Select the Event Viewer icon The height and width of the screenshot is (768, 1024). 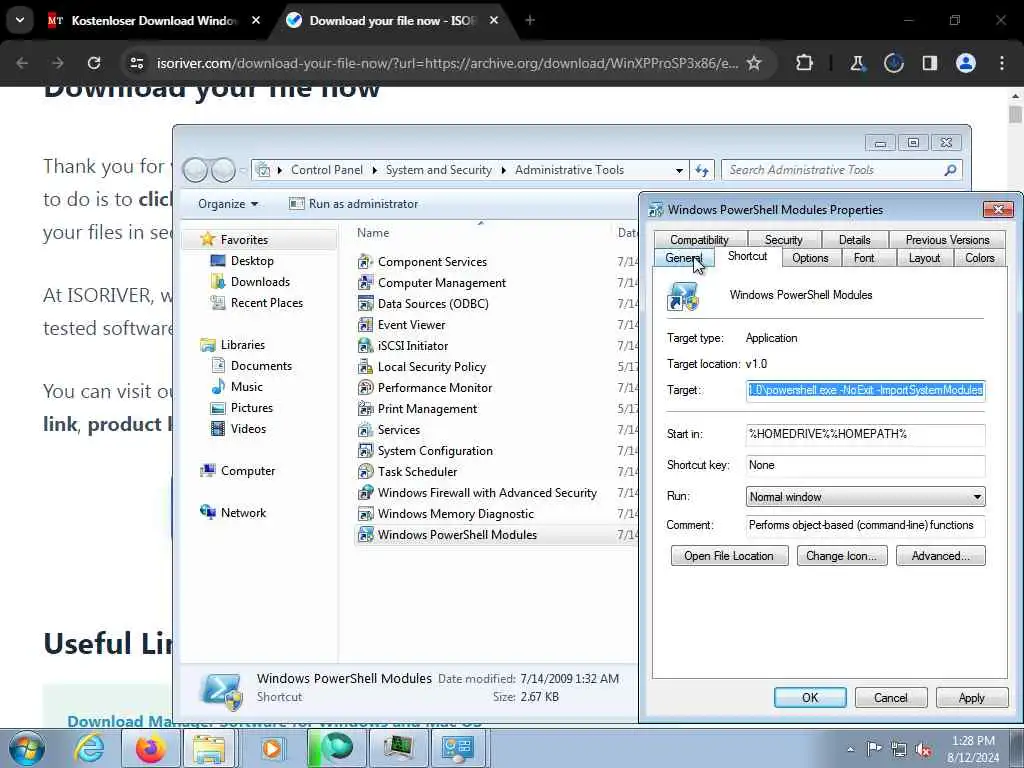[x=366, y=325]
